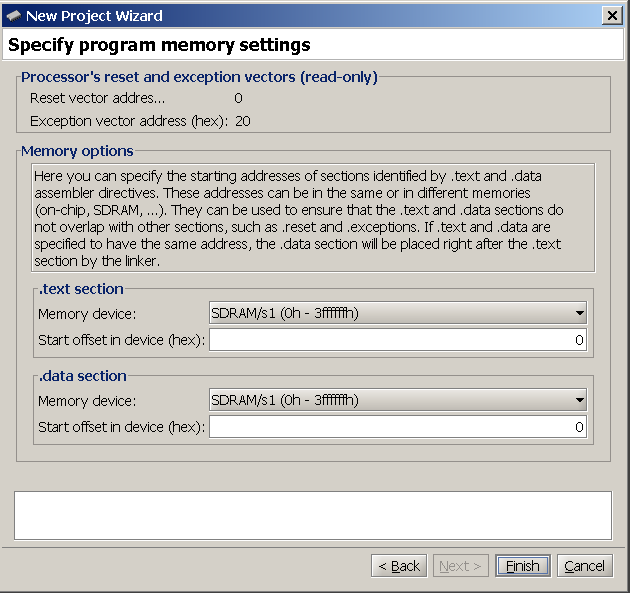The height and width of the screenshot is (596, 630).
Task: Focus the .data Start offset input field
Action: [397, 427]
